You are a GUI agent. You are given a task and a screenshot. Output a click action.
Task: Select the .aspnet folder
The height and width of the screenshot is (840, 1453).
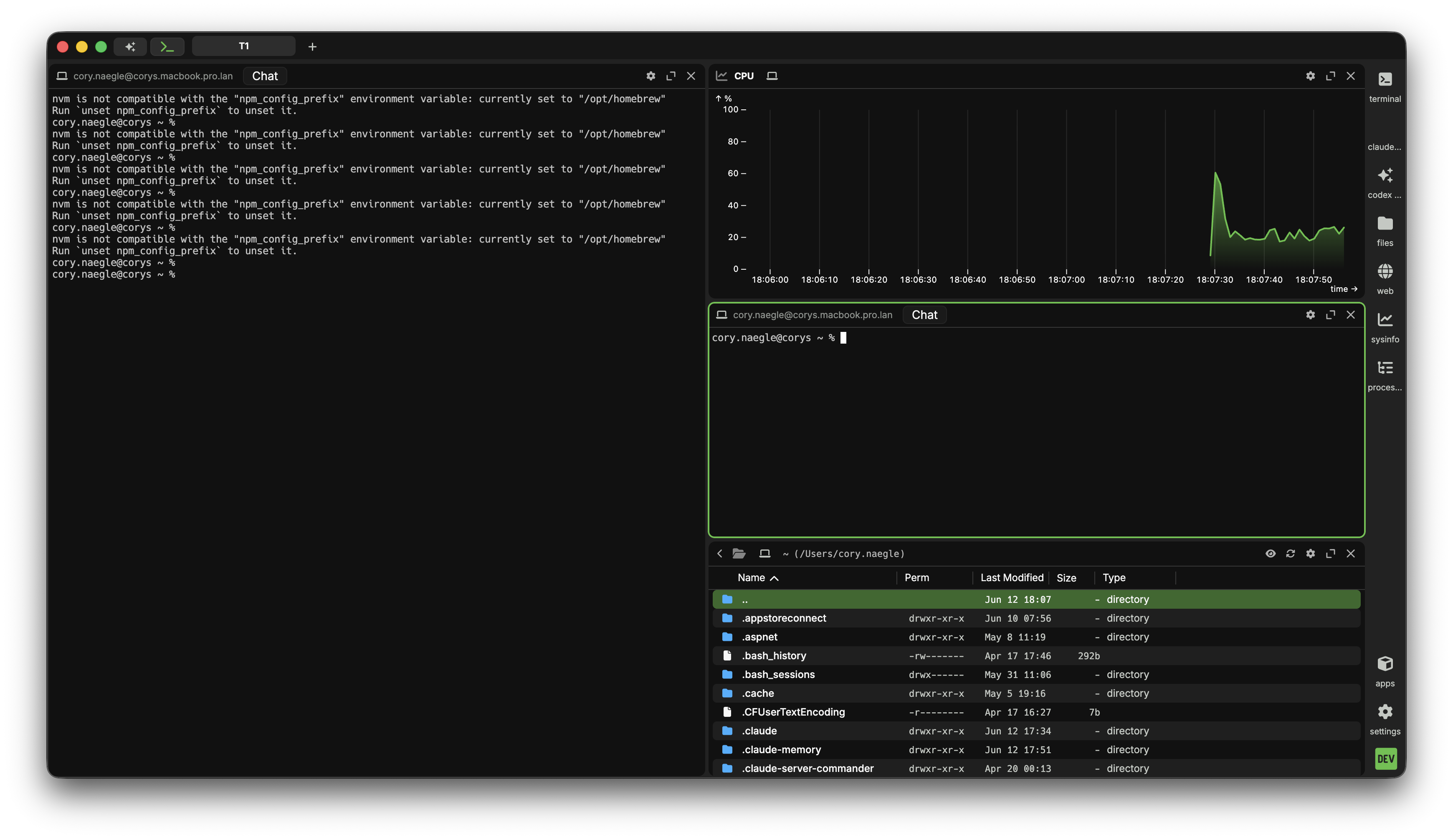(1036, 637)
